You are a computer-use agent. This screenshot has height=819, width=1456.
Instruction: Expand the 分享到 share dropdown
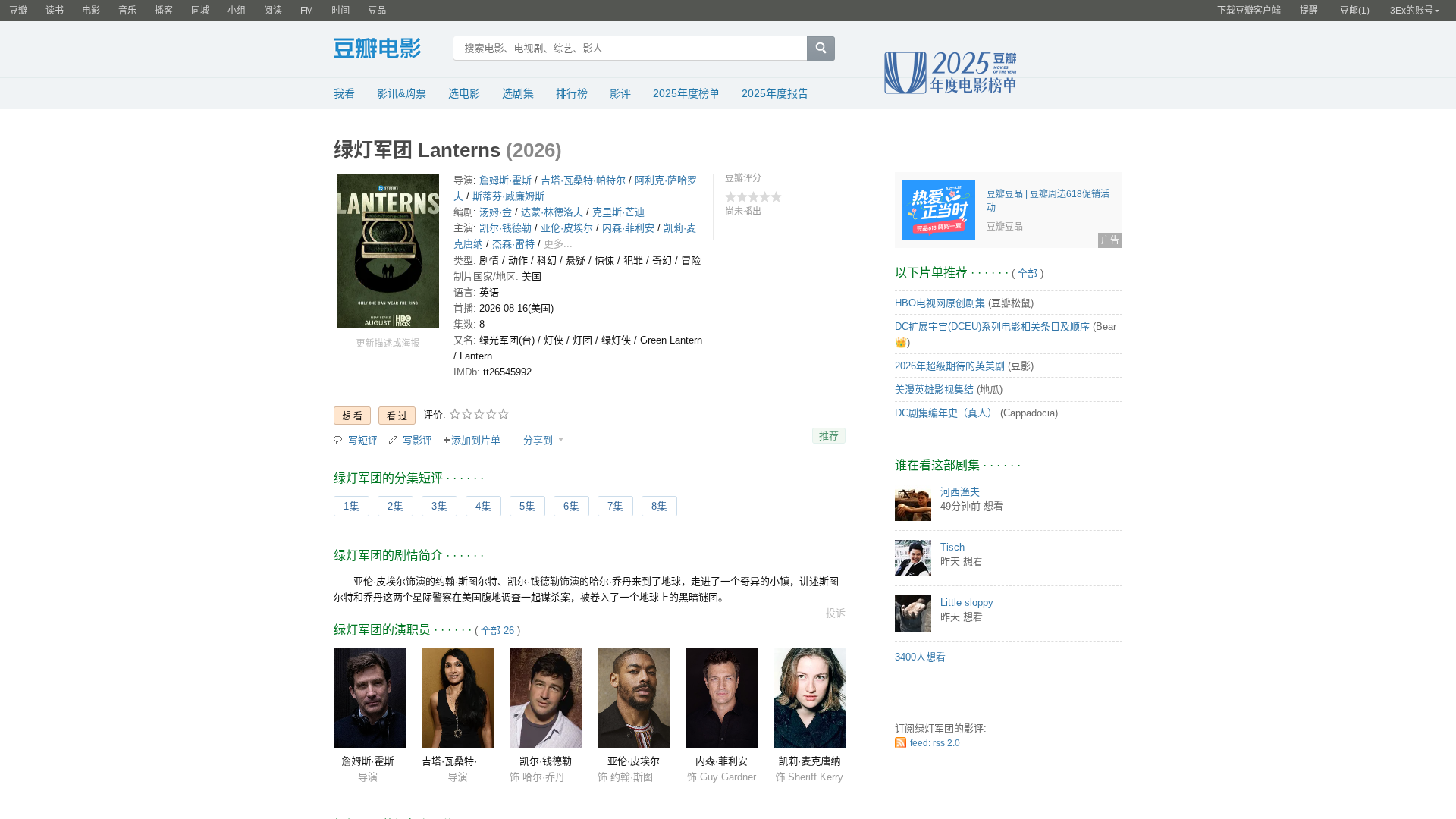pyautogui.click(x=543, y=441)
